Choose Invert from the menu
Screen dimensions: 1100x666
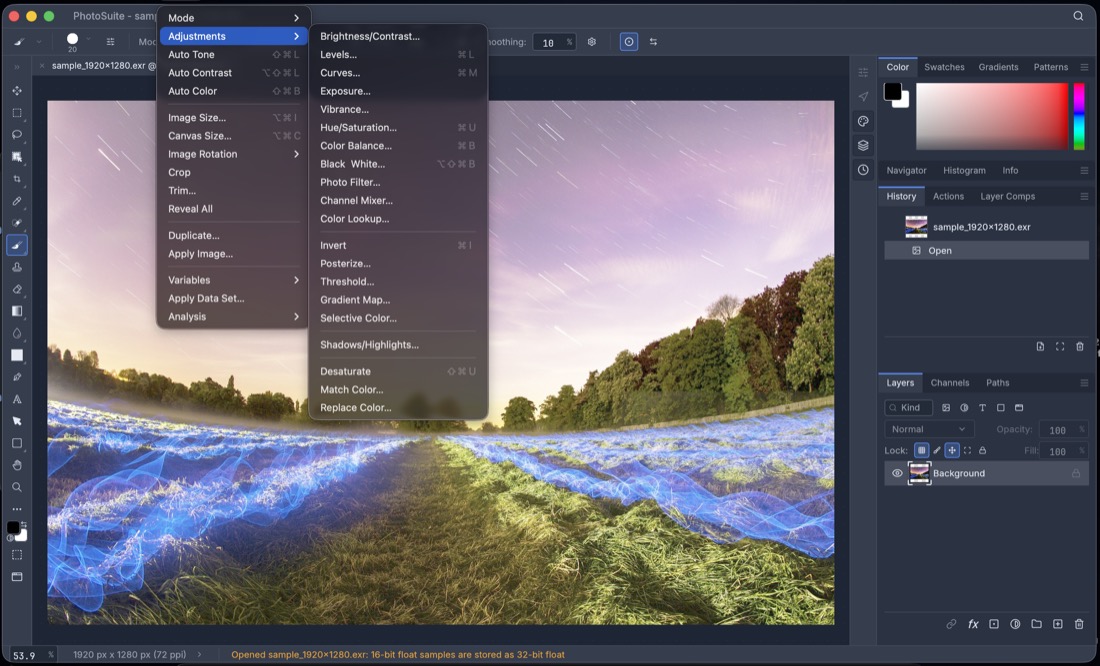coord(398,246)
